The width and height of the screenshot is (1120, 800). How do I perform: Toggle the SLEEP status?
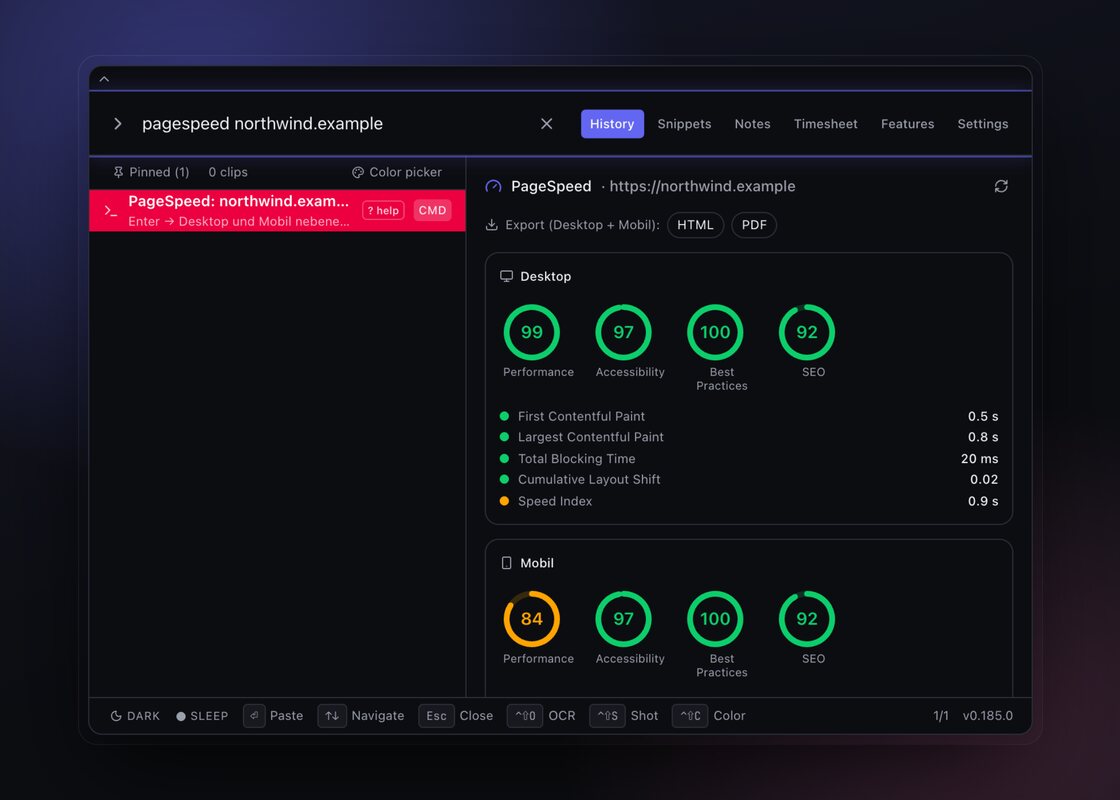[202, 716]
